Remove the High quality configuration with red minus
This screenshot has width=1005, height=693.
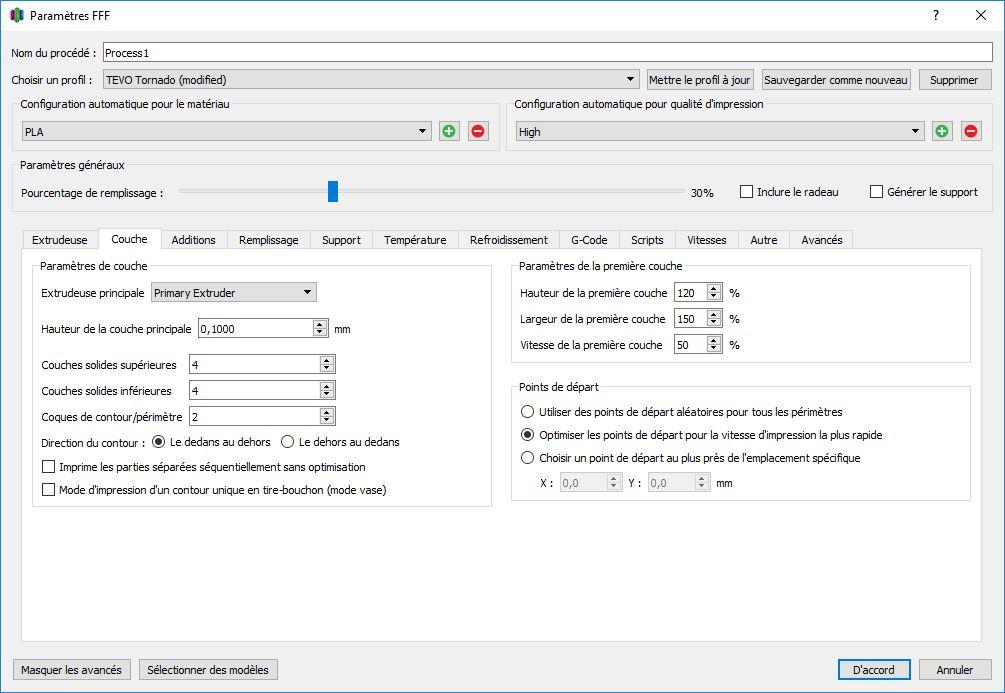tap(970, 131)
